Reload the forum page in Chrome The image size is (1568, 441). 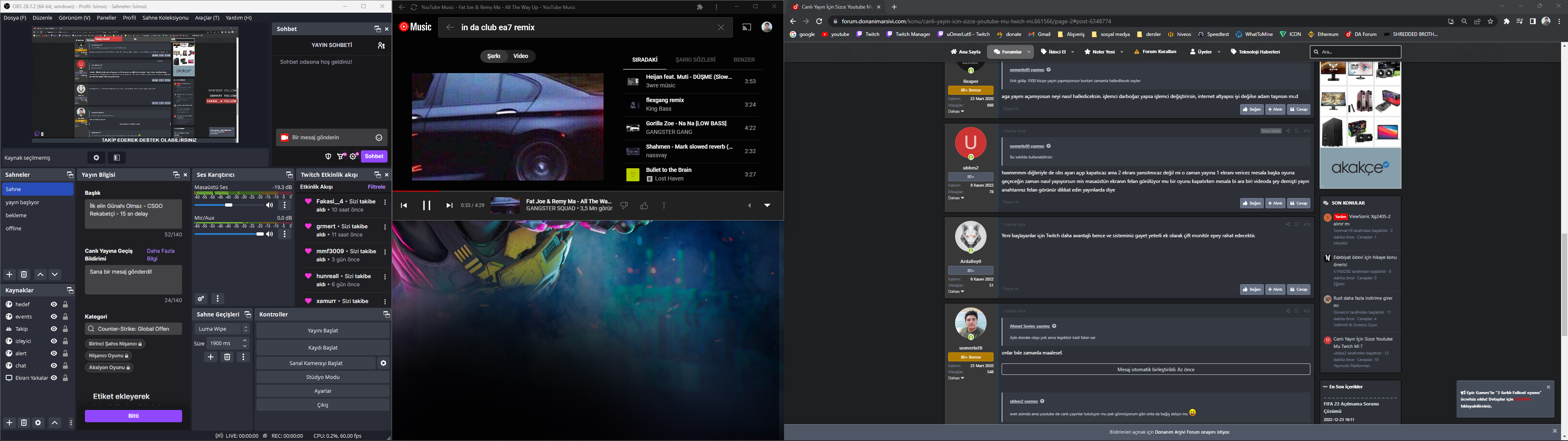click(x=819, y=21)
